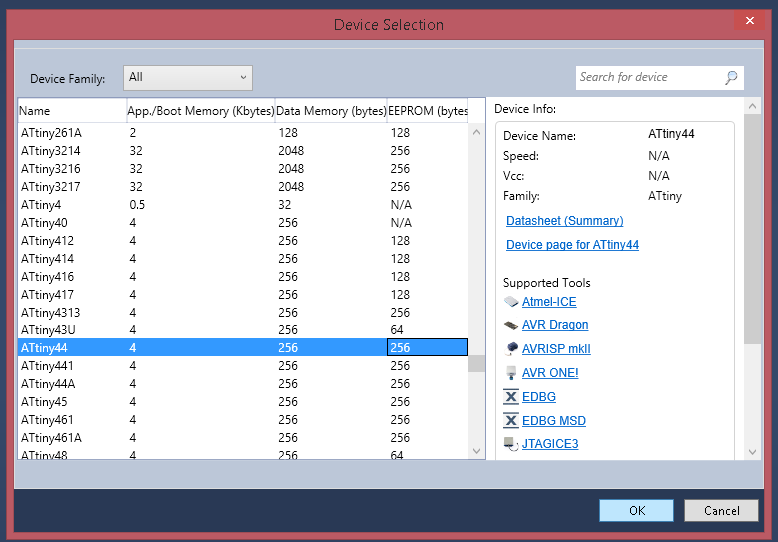Viewport: 778px width, 542px height.
Task: Confirm the selection with the OK button
Action: click(x=636, y=511)
